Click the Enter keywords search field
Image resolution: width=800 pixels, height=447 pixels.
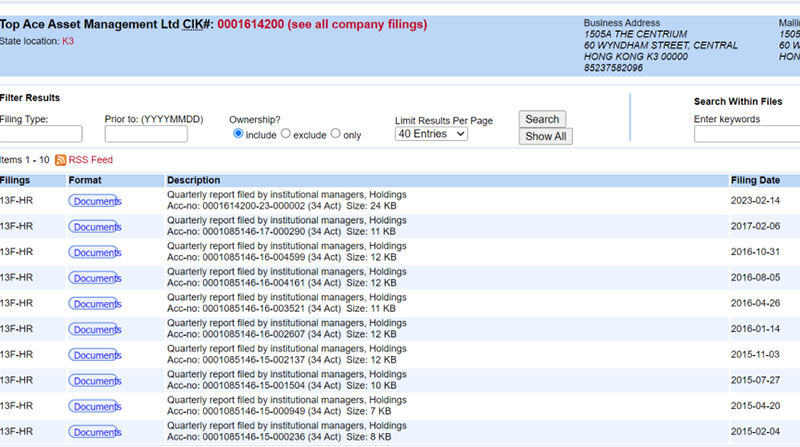coord(747,134)
